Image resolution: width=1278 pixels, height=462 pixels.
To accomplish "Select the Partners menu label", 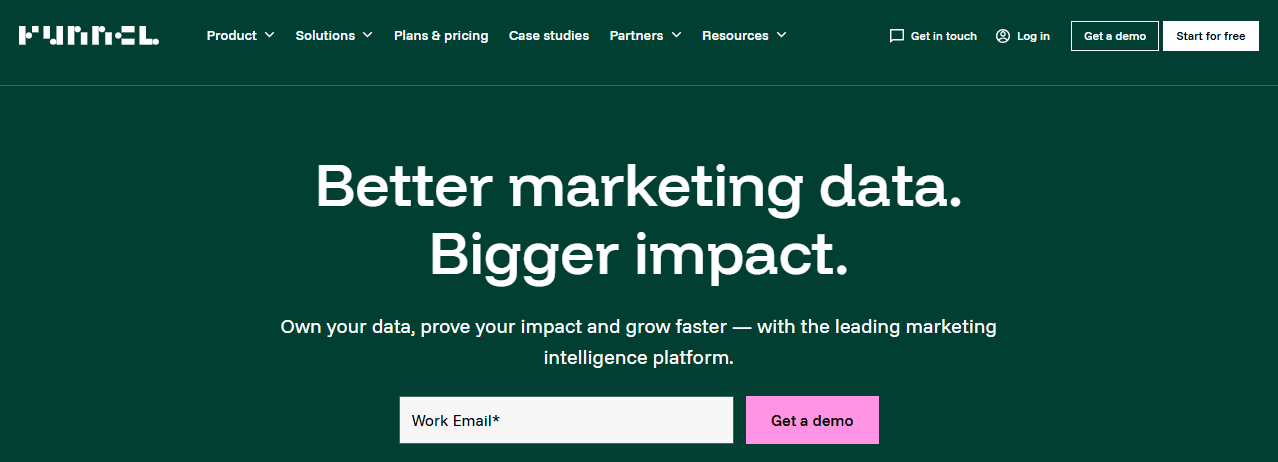I will [x=636, y=35].
